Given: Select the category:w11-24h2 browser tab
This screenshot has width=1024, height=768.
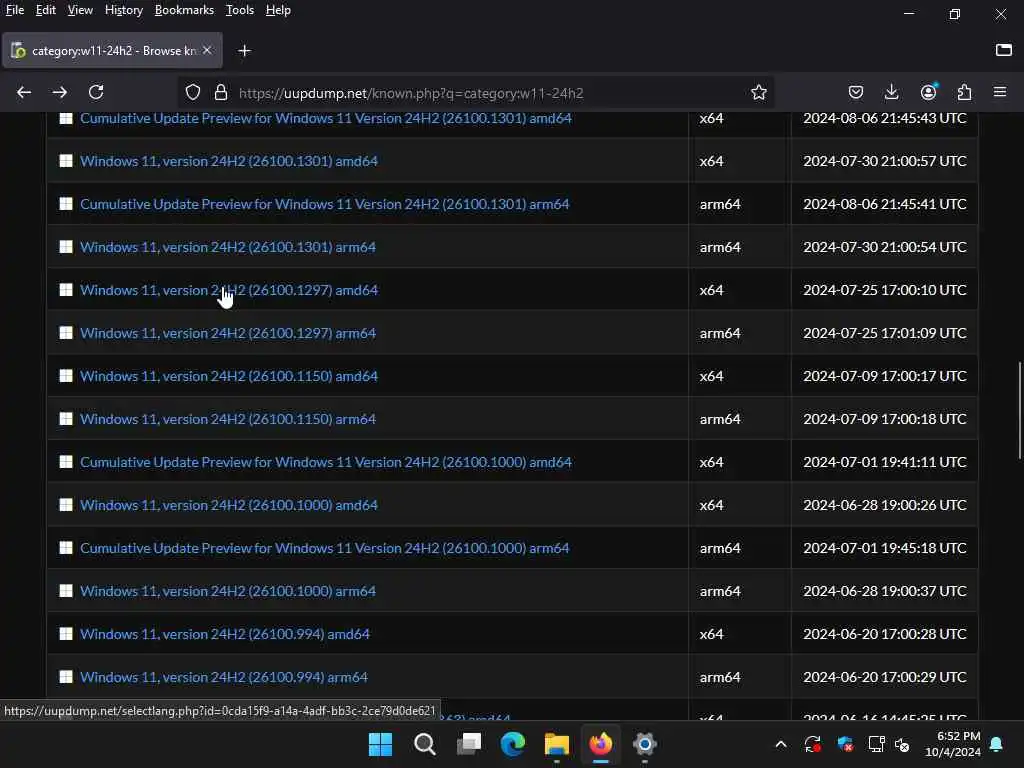Looking at the screenshot, I should point(112,50).
